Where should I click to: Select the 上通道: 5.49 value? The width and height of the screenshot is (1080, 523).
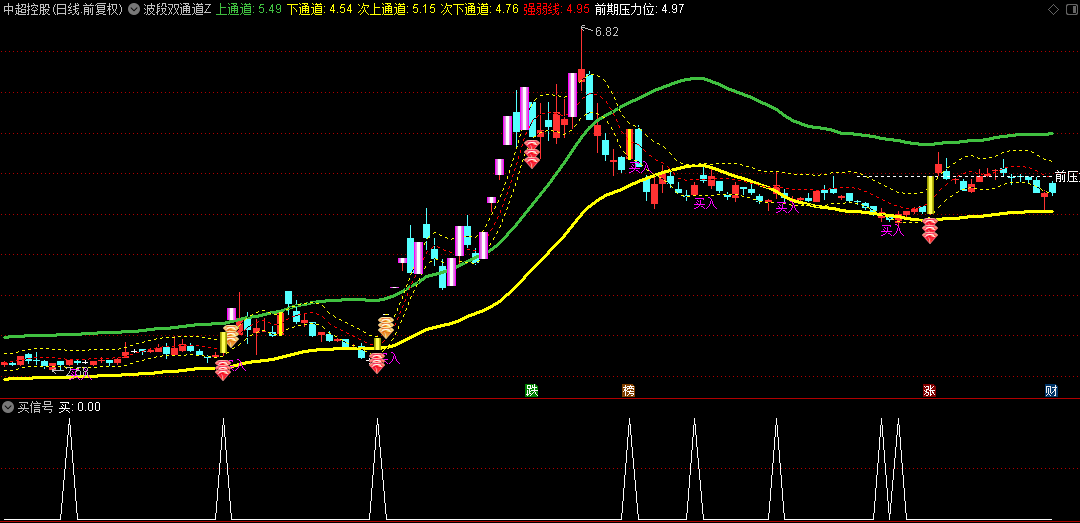click(x=249, y=10)
